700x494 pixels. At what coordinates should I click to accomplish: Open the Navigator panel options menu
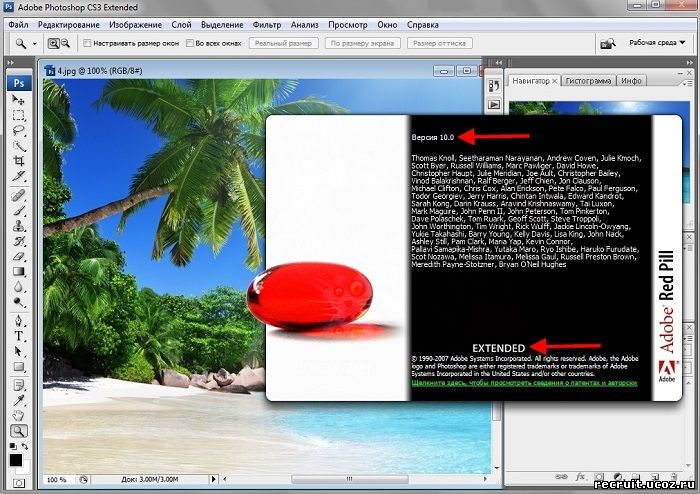686,83
